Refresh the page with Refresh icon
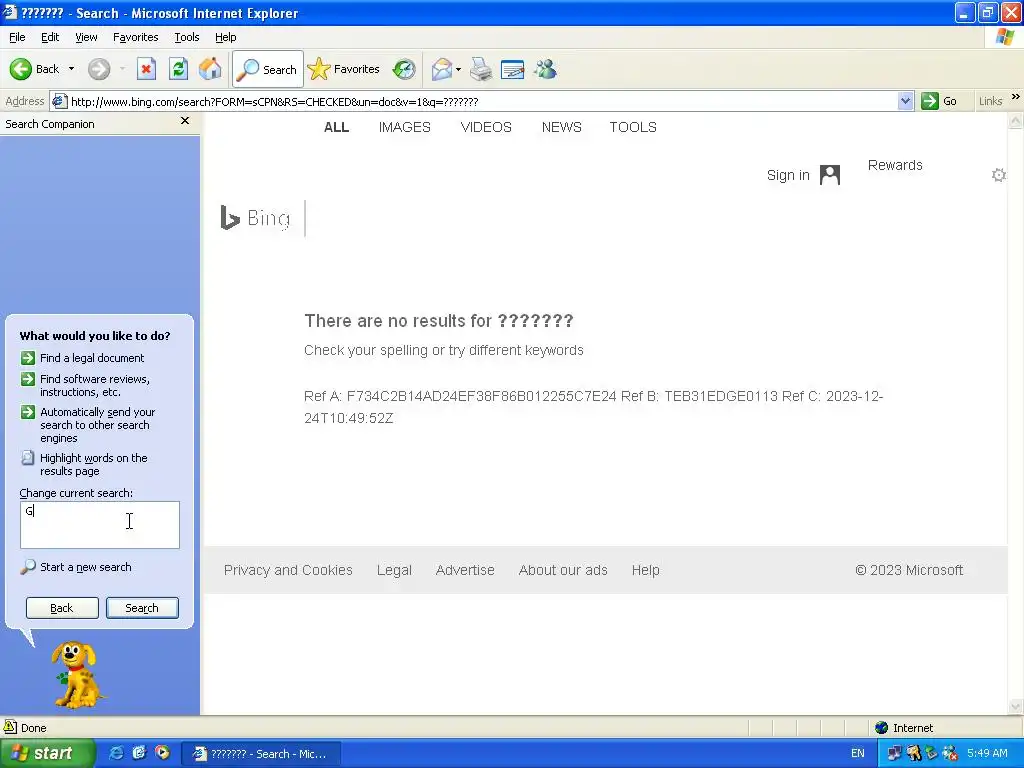The height and width of the screenshot is (768, 1024). [x=178, y=69]
